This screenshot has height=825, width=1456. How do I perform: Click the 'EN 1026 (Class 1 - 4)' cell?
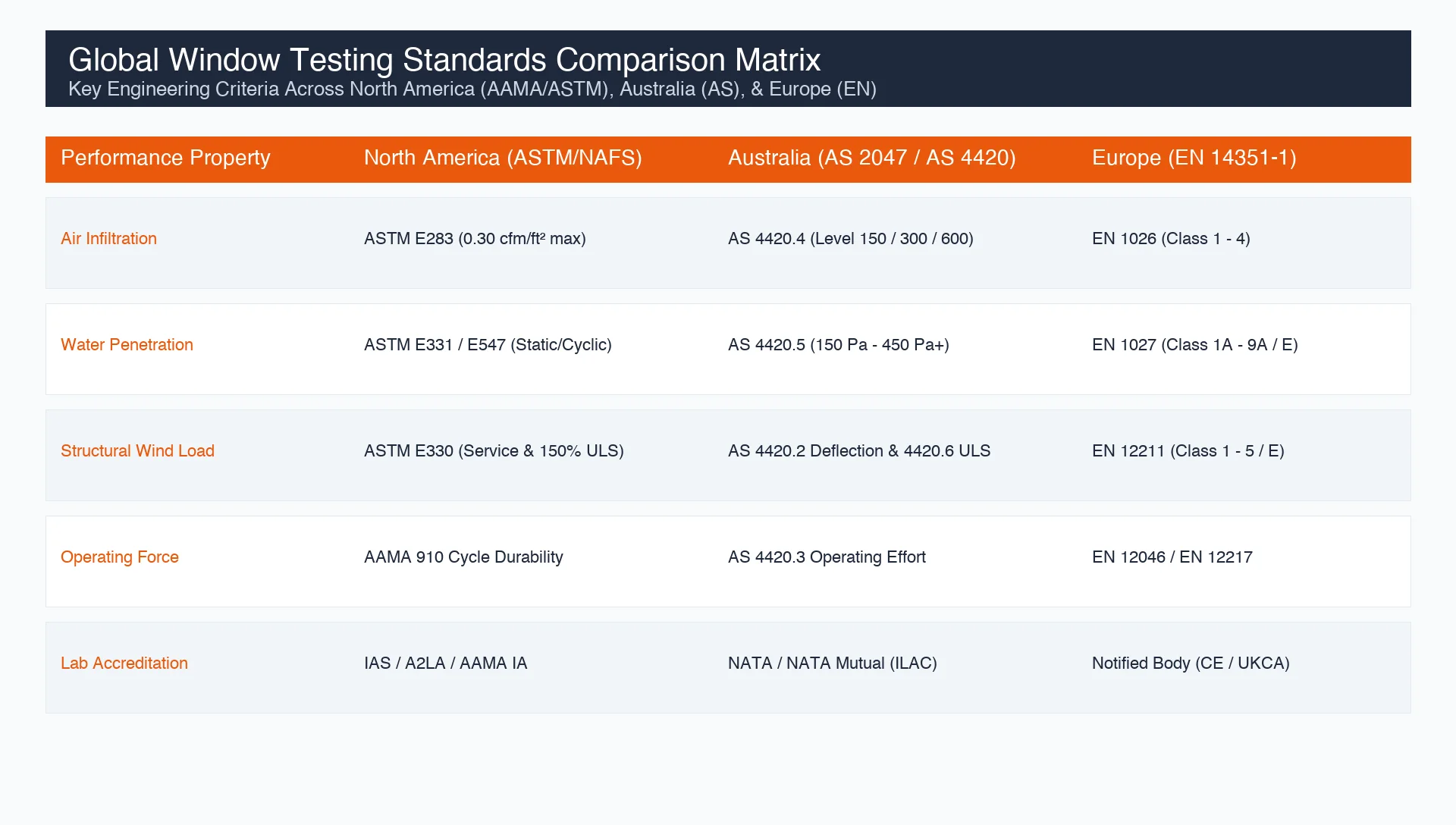1171,239
